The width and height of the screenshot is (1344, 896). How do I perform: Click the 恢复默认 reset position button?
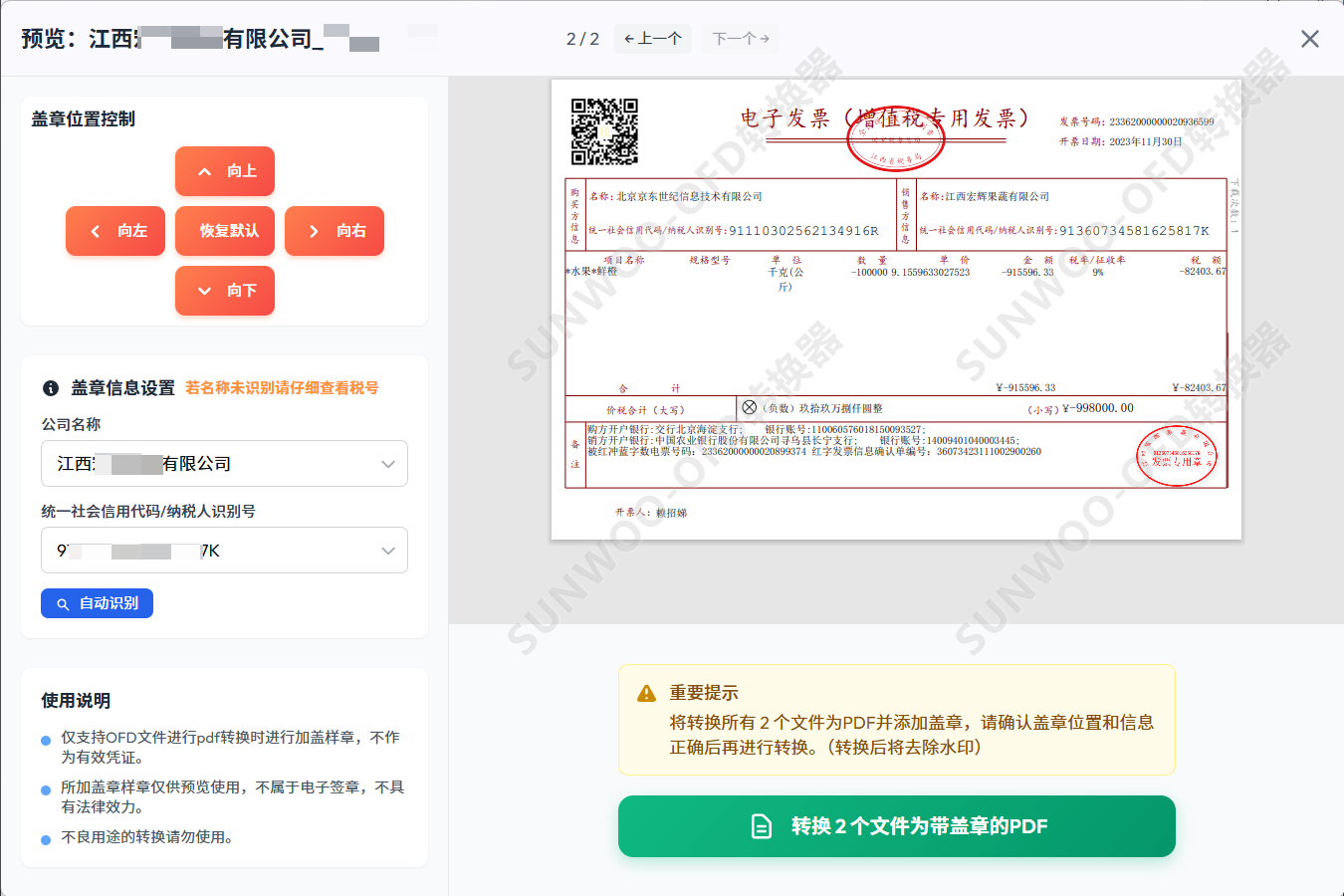(x=225, y=231)
